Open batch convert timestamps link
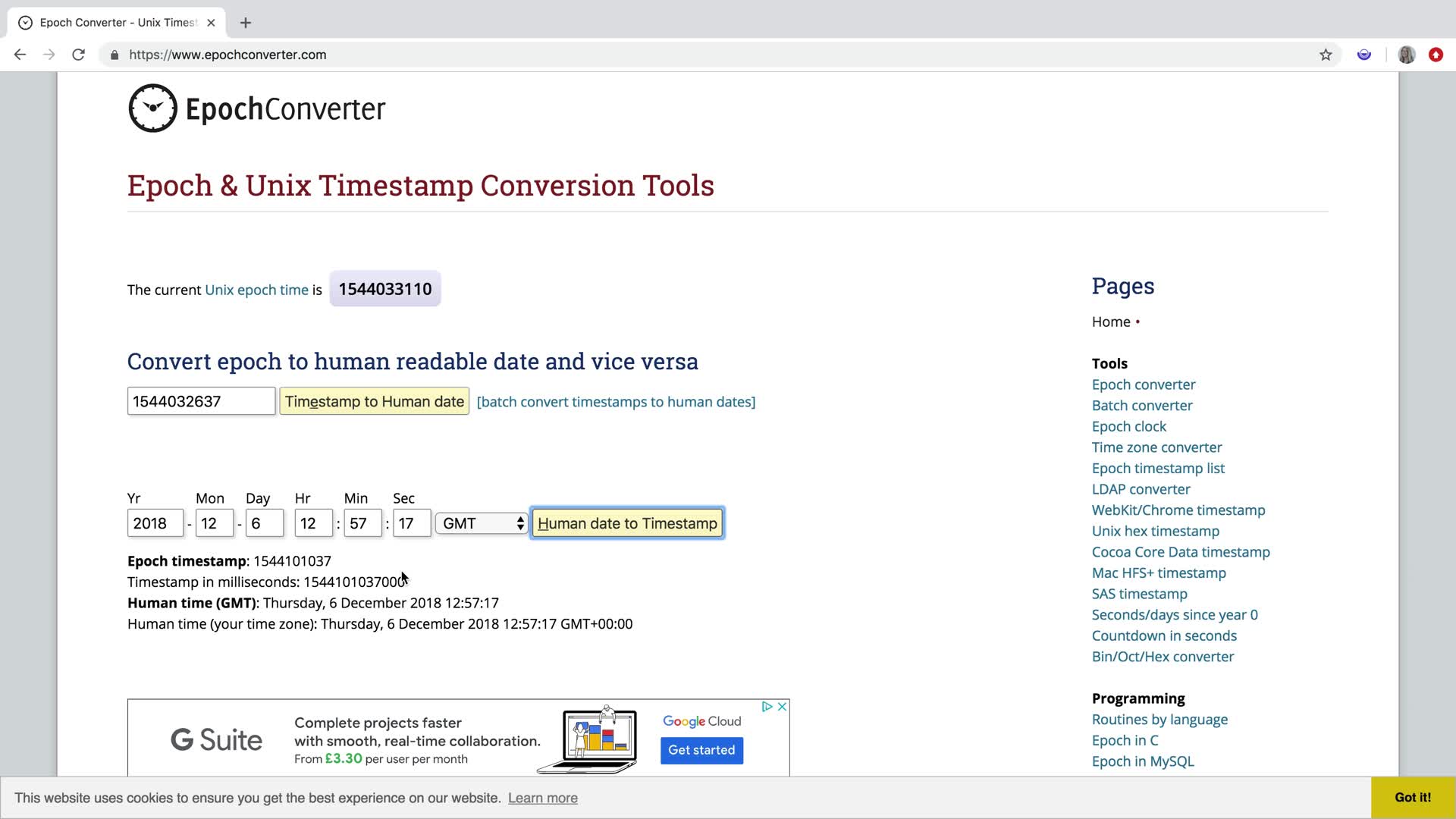The image size is (1456, 819). pyautogui.click(x=616, y=402)
